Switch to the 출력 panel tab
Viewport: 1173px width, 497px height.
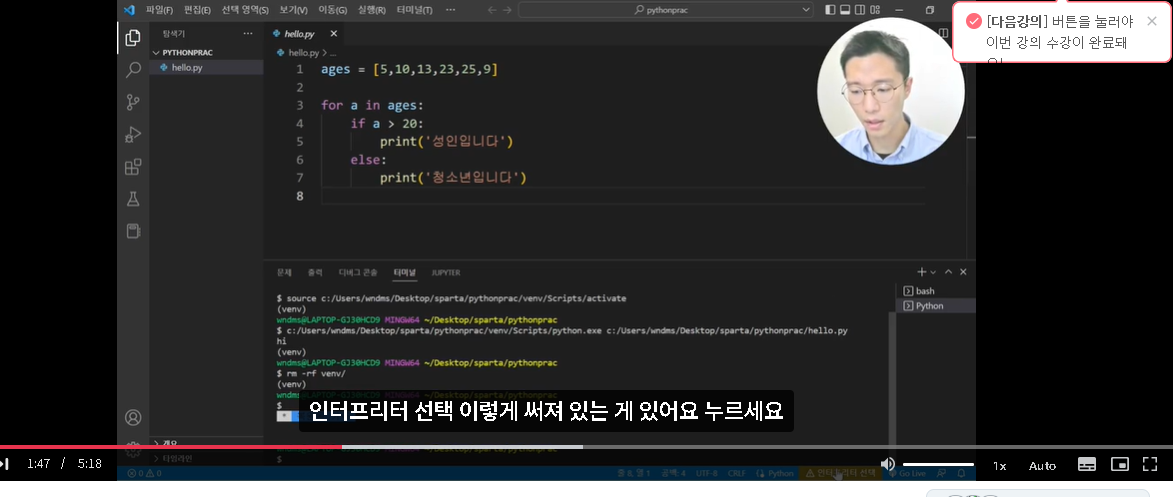click(314, 272)
